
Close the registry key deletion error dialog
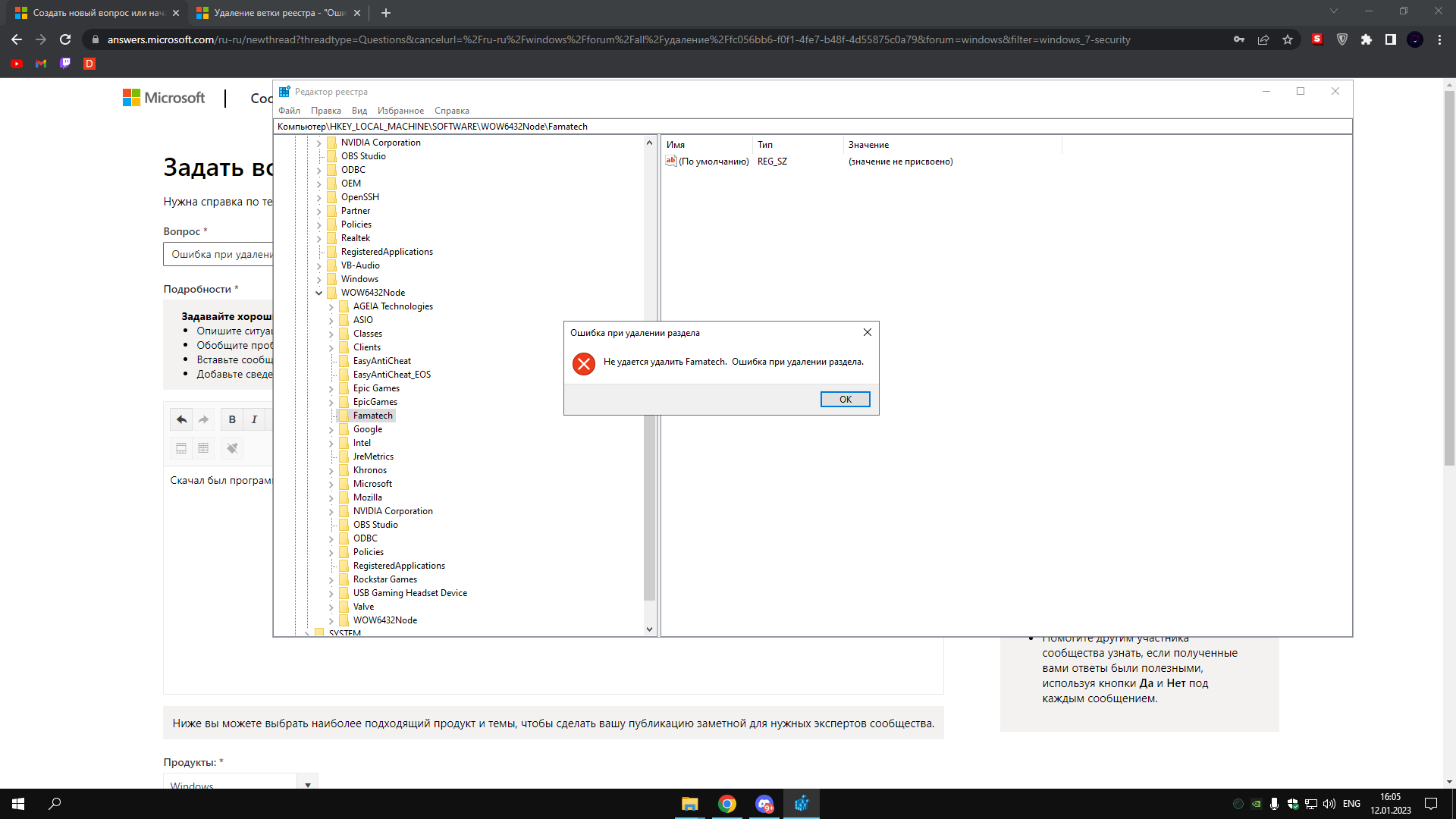pos(868,332)
